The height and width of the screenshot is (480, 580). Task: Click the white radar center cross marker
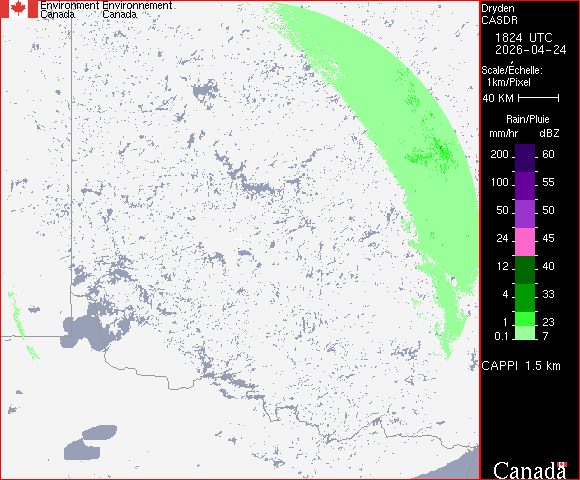tap(240, 240)
